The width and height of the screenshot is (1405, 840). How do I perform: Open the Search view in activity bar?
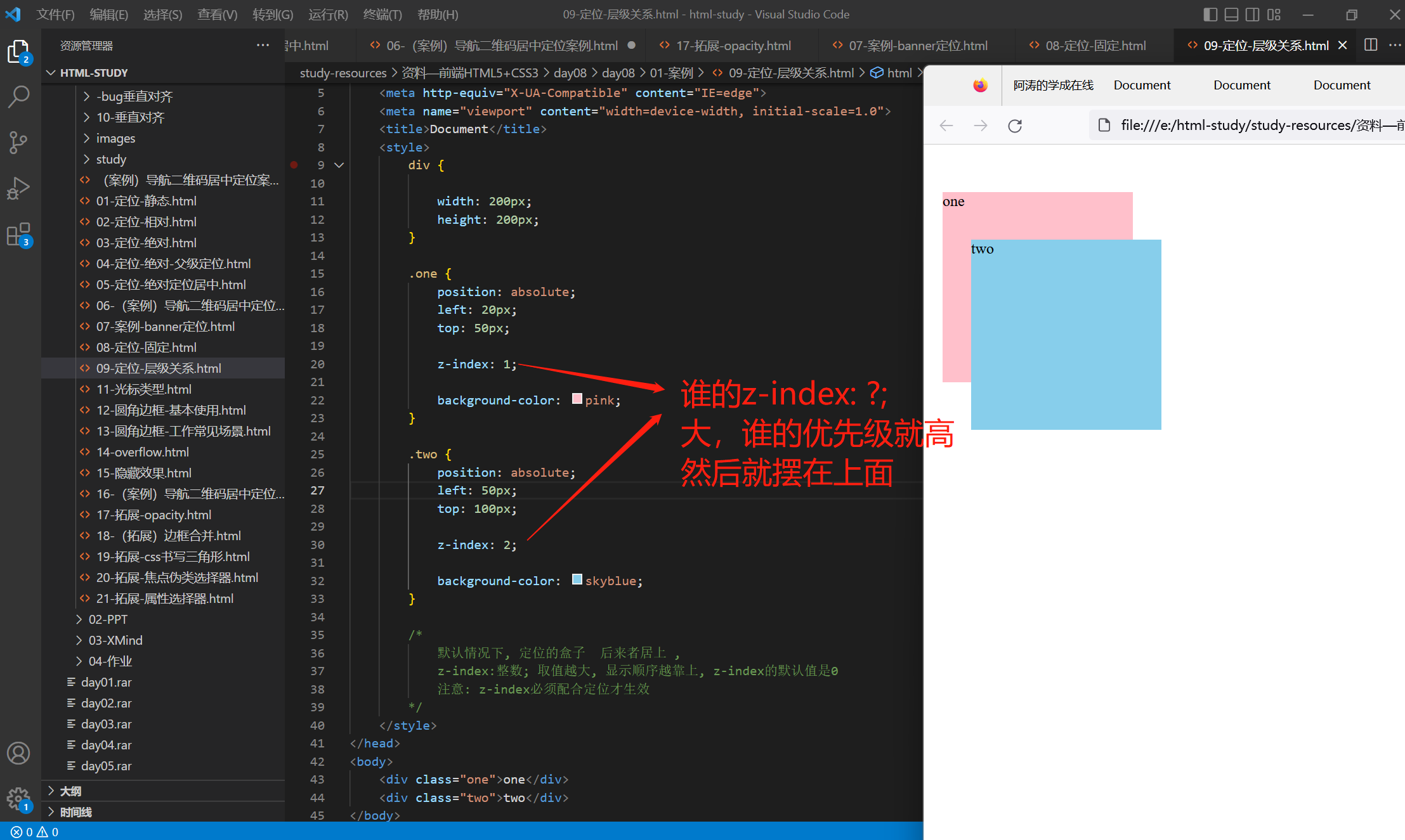tap(18, 97)
